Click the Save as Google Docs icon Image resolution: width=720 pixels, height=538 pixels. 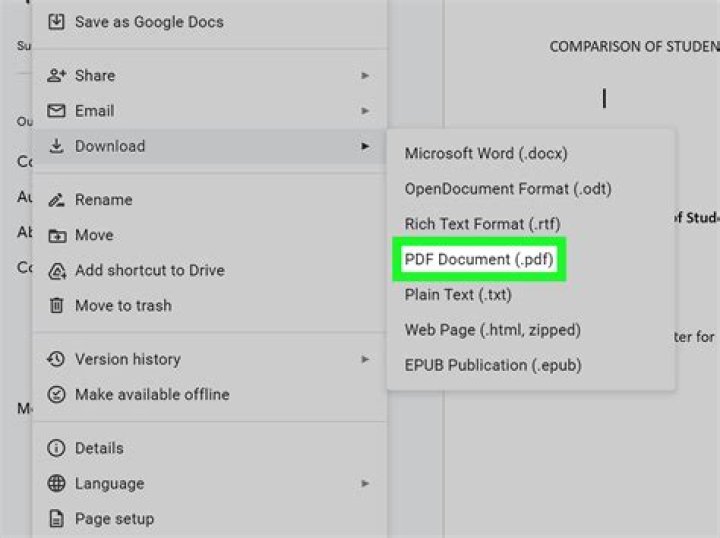click(57, 22)
